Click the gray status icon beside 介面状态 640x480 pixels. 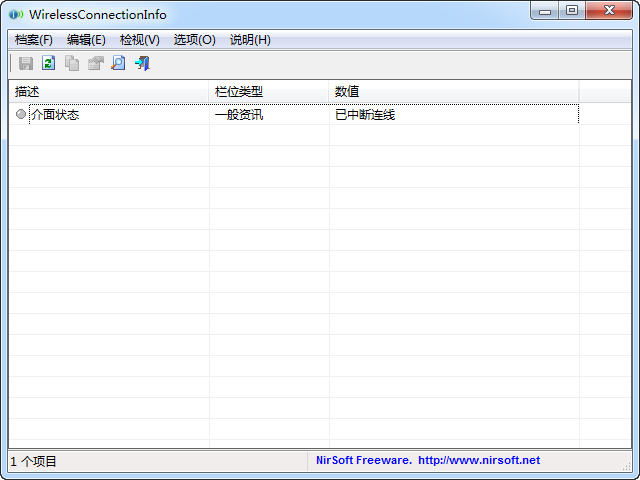(x=21, y=114)
